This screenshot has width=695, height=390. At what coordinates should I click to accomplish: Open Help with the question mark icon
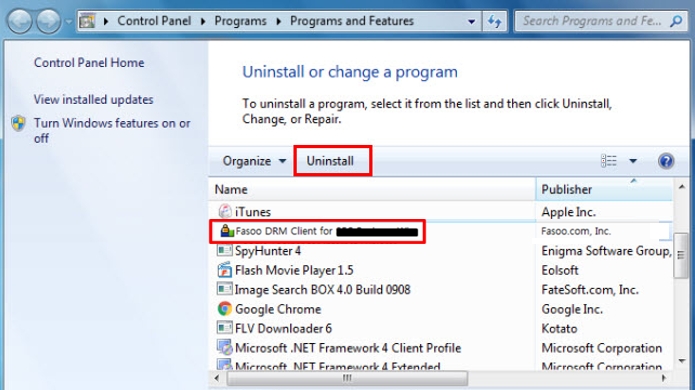(666, 161)
